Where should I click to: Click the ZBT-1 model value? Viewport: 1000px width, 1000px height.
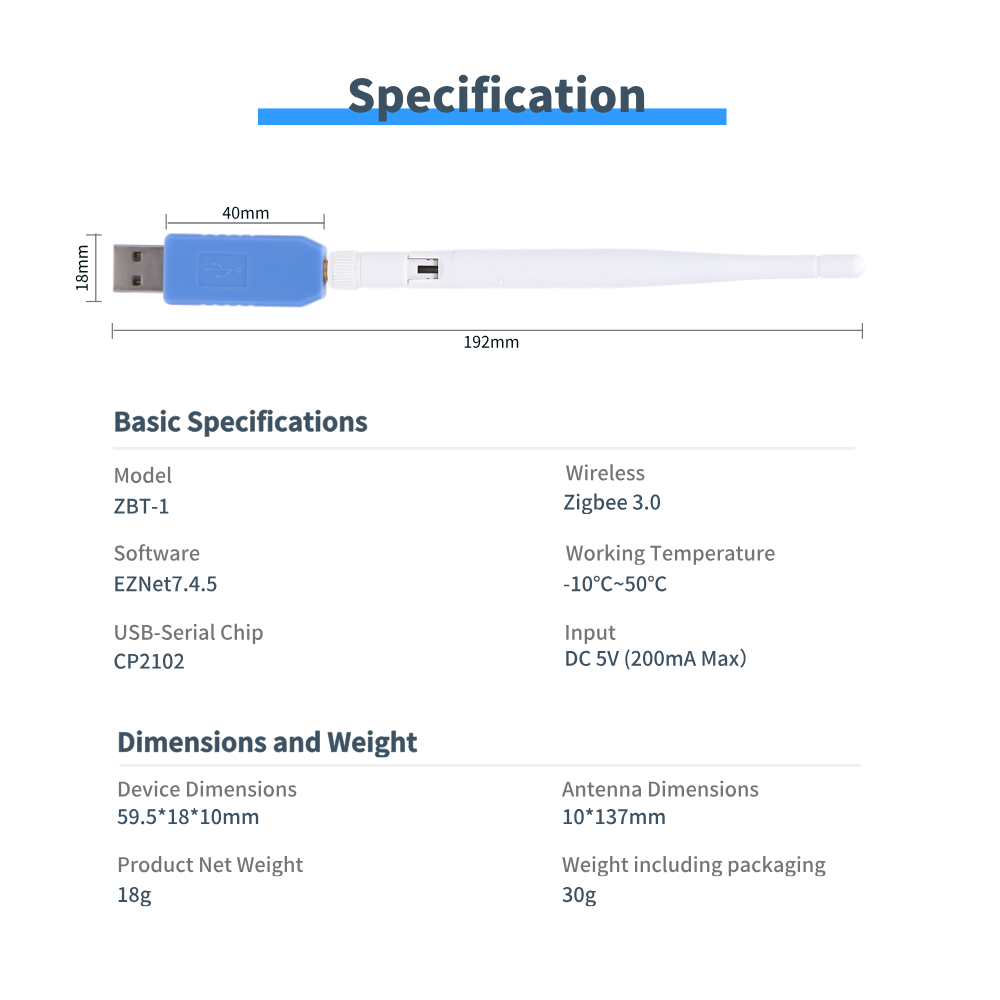pos(141,506)
